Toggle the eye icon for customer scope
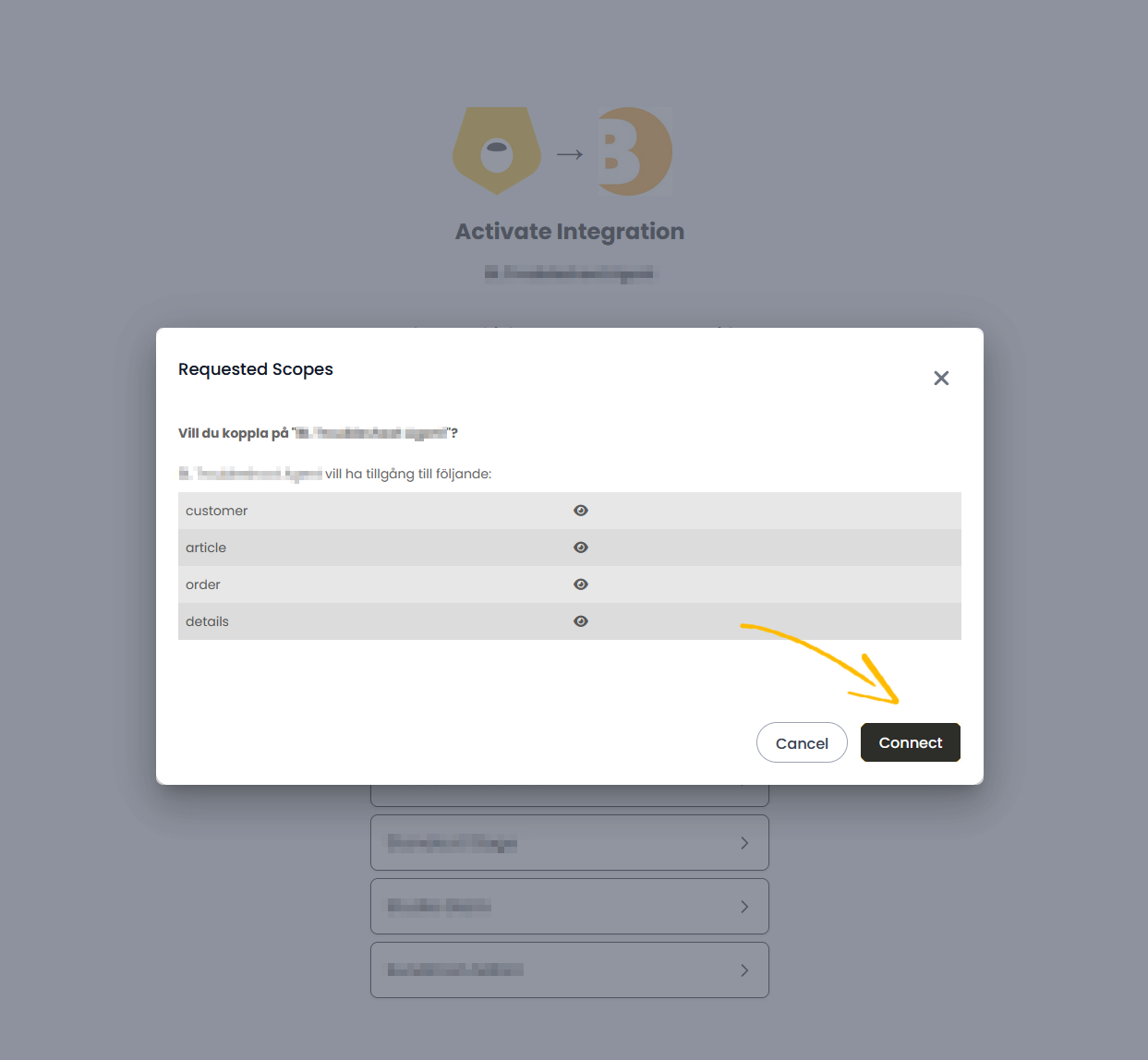 581,511
